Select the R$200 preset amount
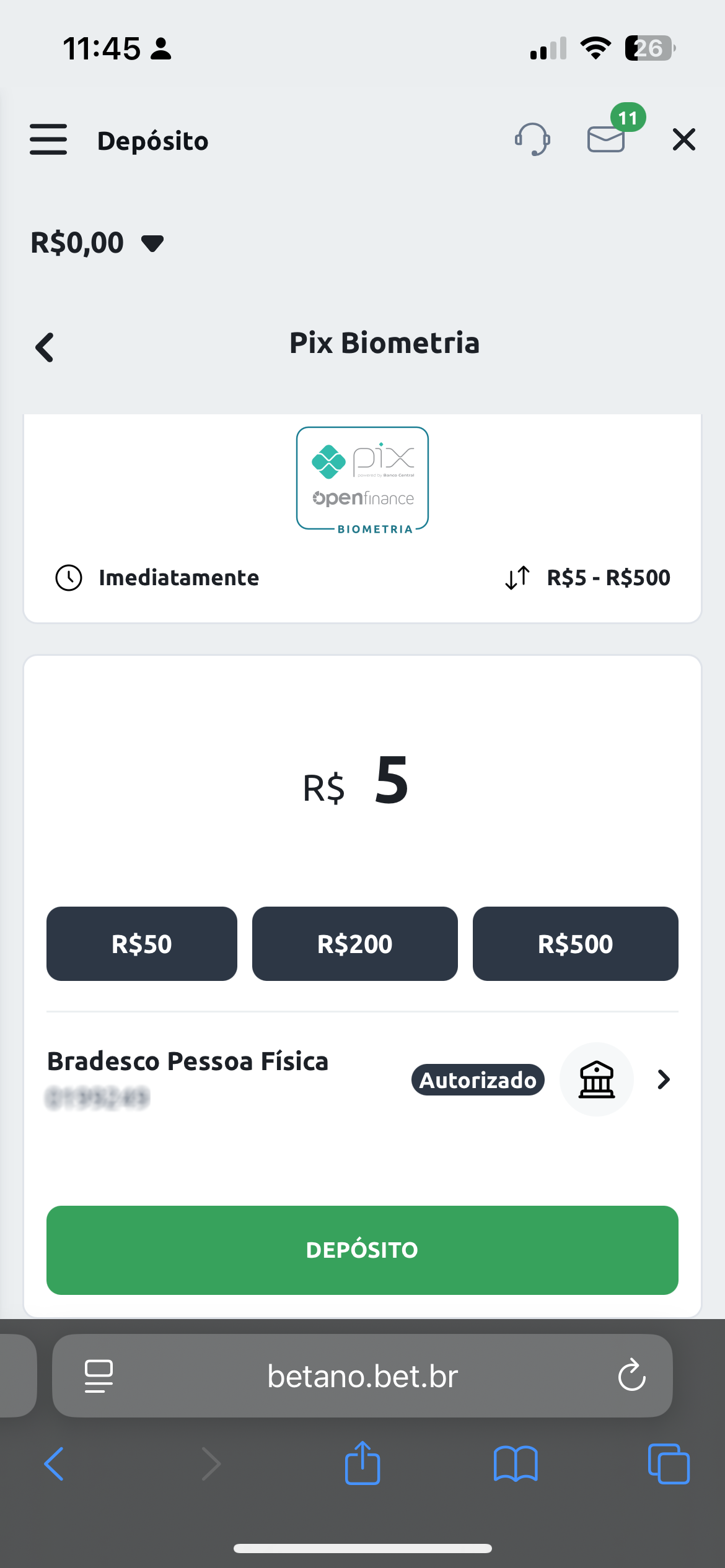Viewport: 725px width, 1568px height. [x=355, y=944]
